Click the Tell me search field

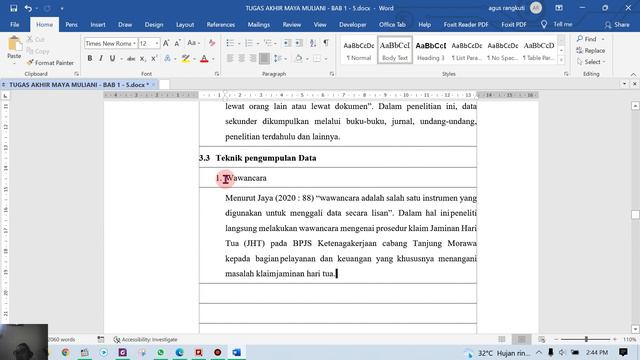click(x=558, y=24)
